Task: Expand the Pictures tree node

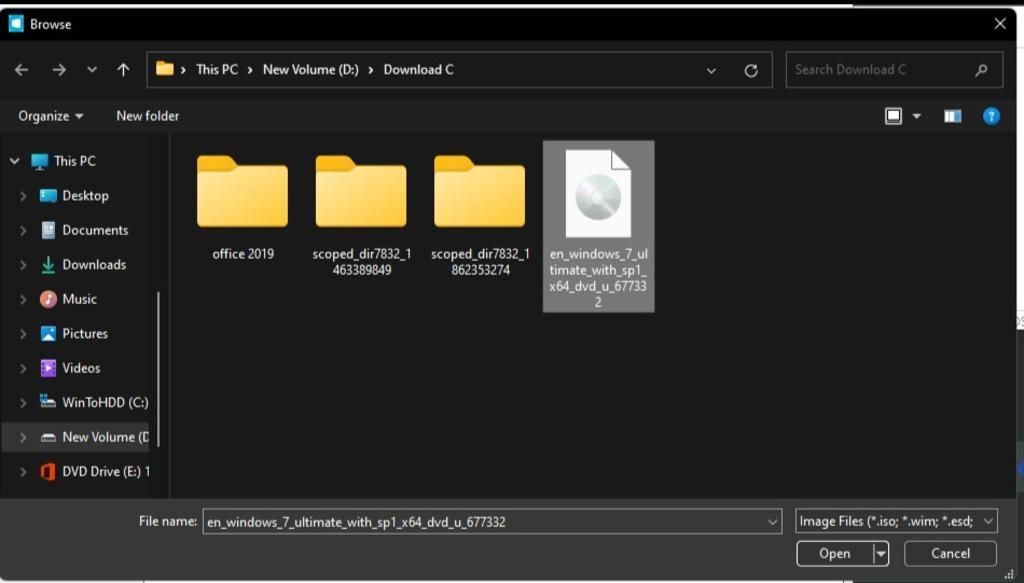Action: click(24, 334)
